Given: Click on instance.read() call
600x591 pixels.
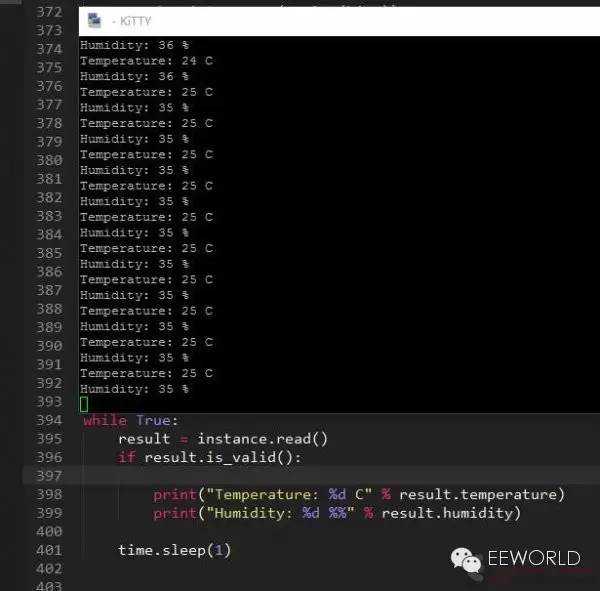Looking at the screenshot, I should [263, 439].
